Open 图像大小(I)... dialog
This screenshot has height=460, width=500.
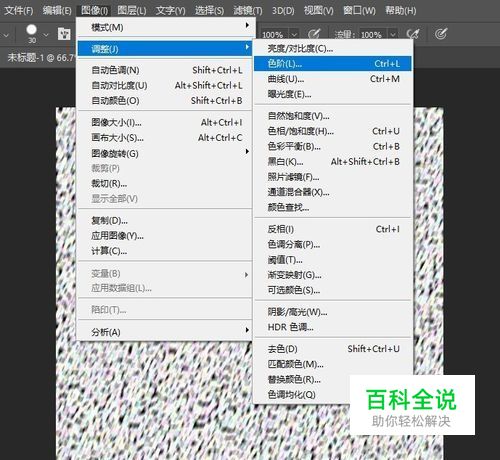(x=164, y=123)
